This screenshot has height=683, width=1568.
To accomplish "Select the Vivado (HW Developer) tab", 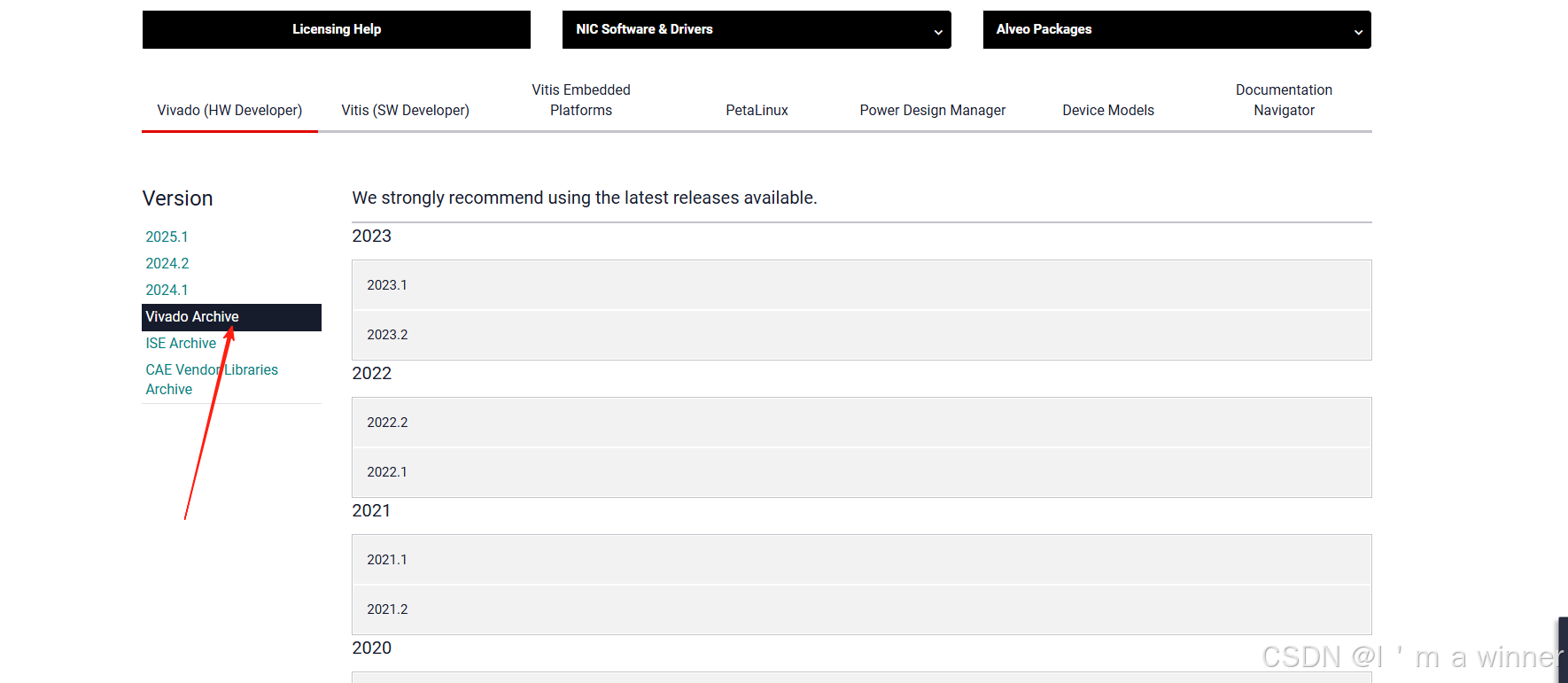I will (x=229, y=110).
